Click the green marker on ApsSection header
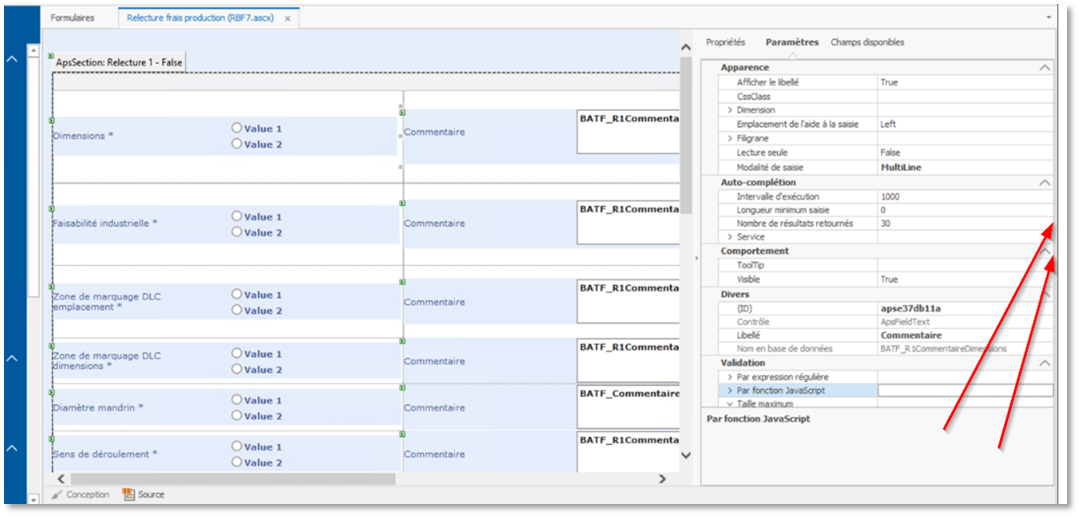Image resolution: width=1080 pixels, height=517 pixels. coord(52,55)
